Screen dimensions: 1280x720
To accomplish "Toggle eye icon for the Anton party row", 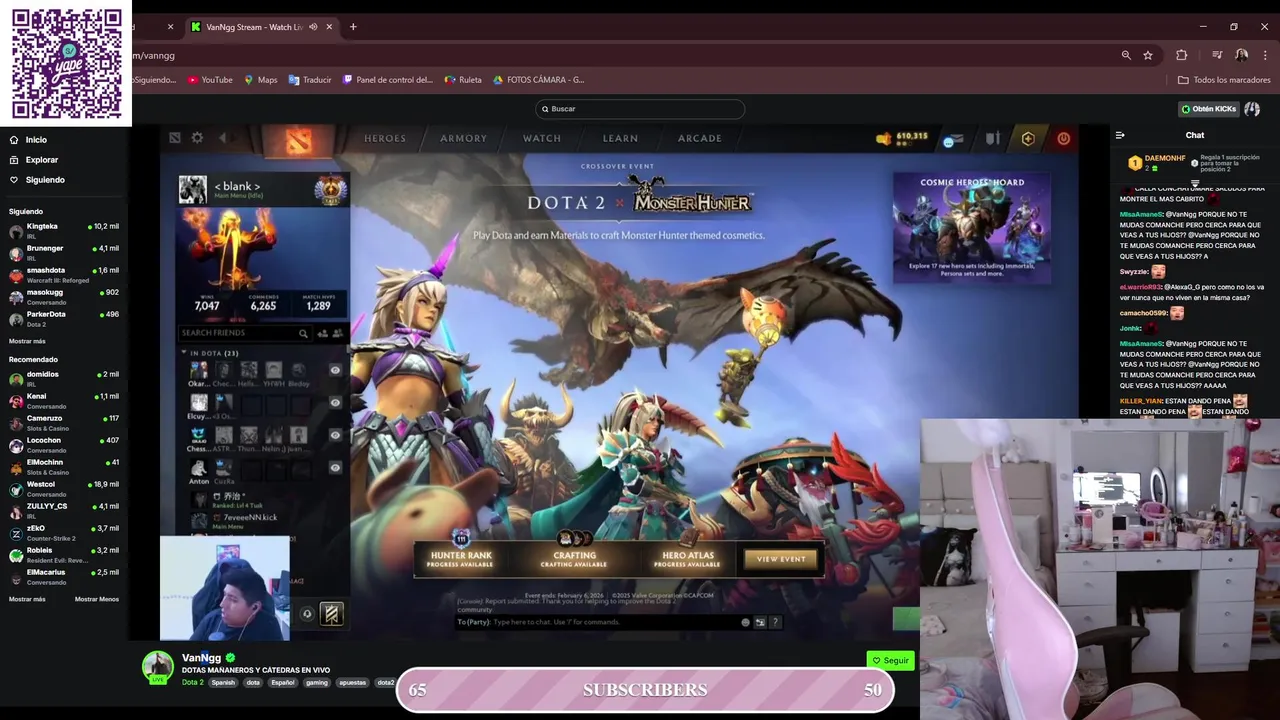I will (335, 467).
